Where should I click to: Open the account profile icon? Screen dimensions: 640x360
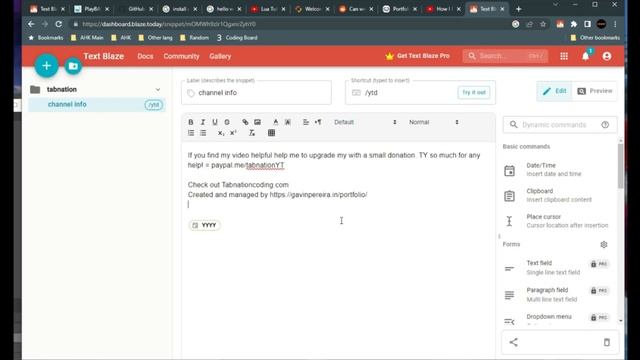point(607,56)
